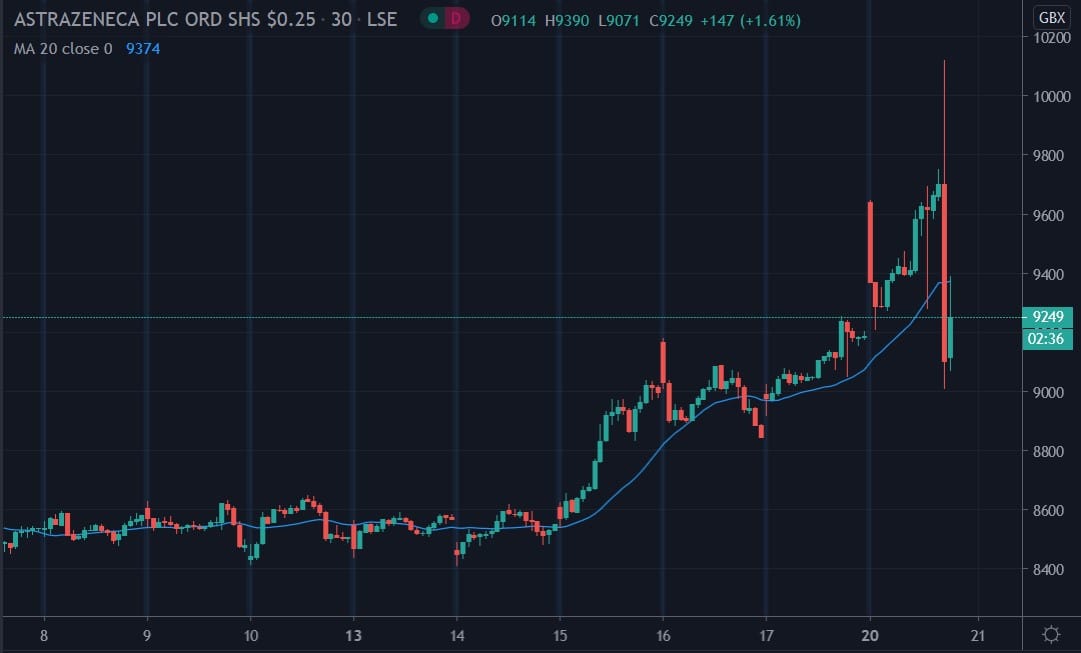This screenshot has height=653, width=1081.
Task: Click the last green candle on the chart
Action: [950, 337]
